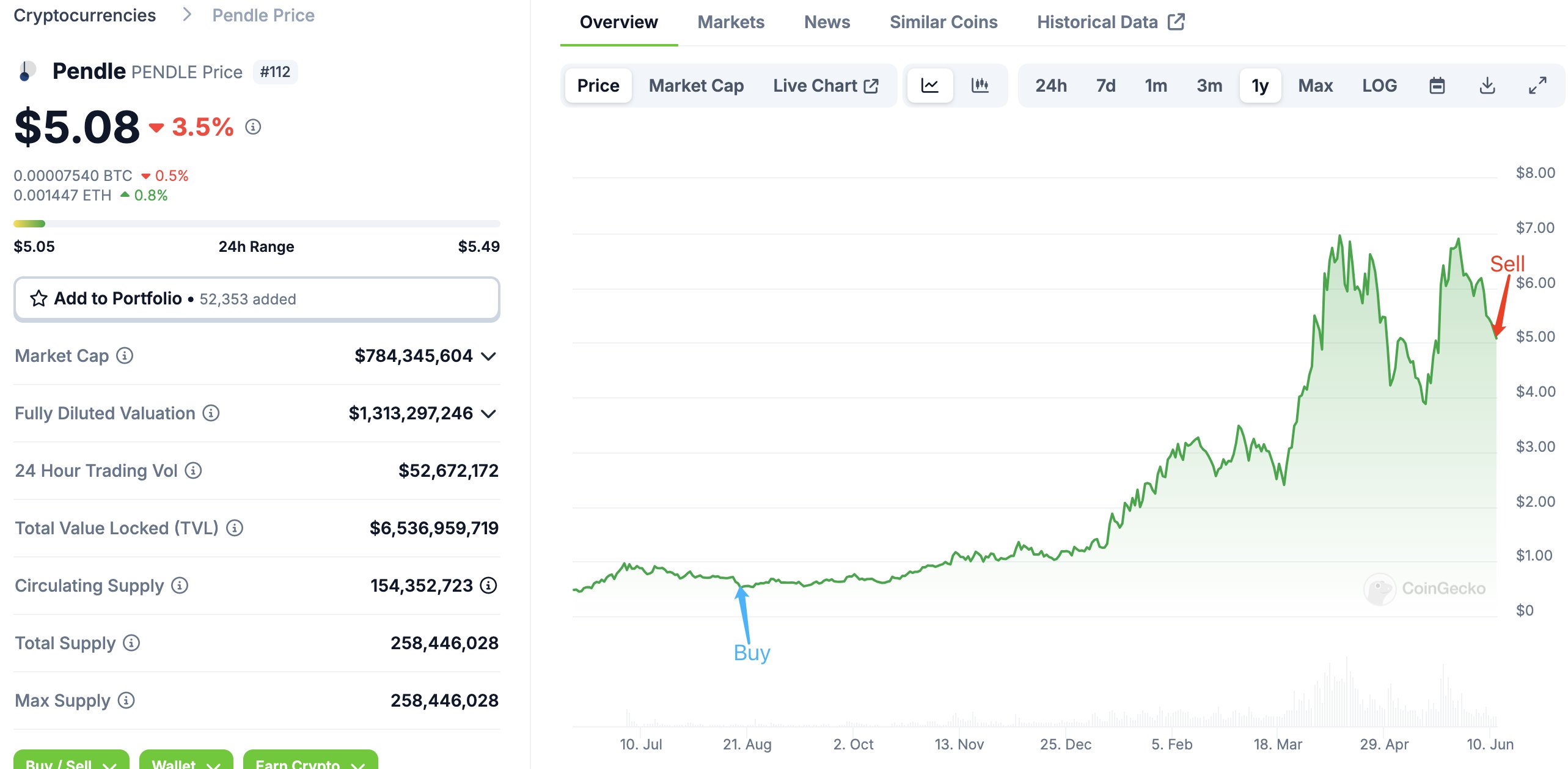Click Total Value Locked info icon
This screenshot has height=769, width=1568.
coord(235,528)
